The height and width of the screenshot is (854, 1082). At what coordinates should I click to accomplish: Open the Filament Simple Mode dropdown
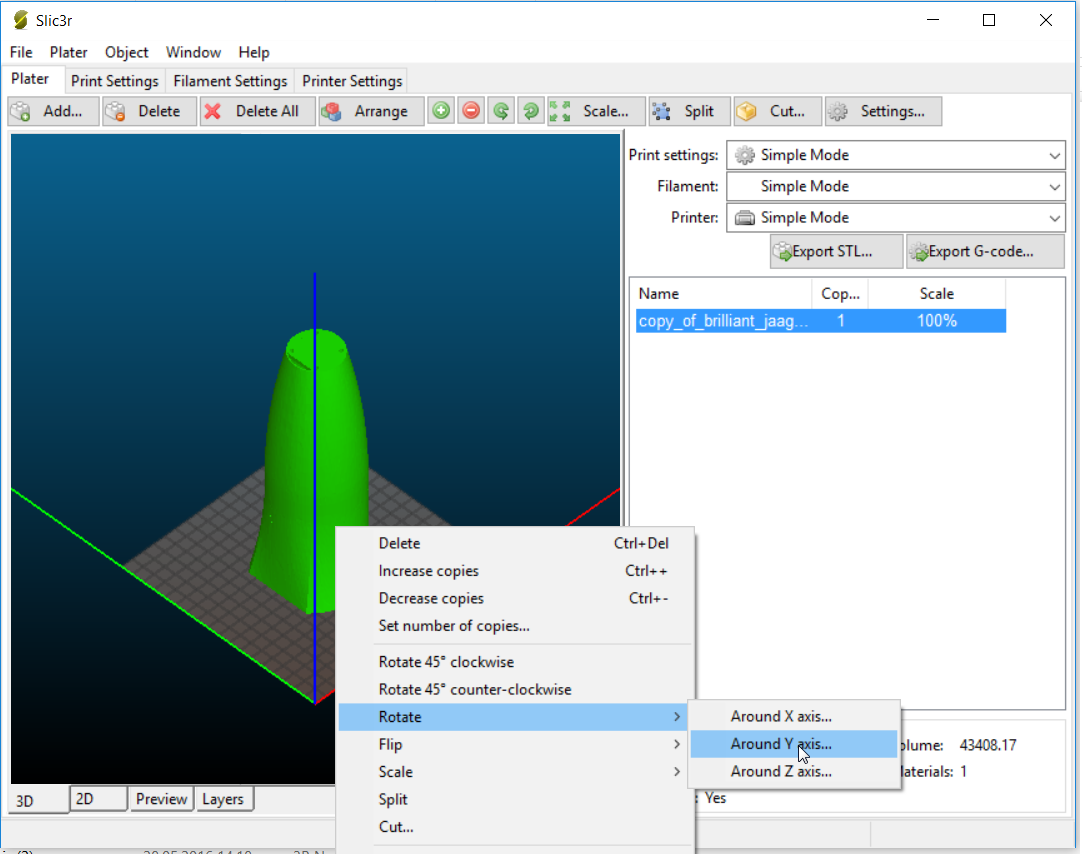pos(896,186)
